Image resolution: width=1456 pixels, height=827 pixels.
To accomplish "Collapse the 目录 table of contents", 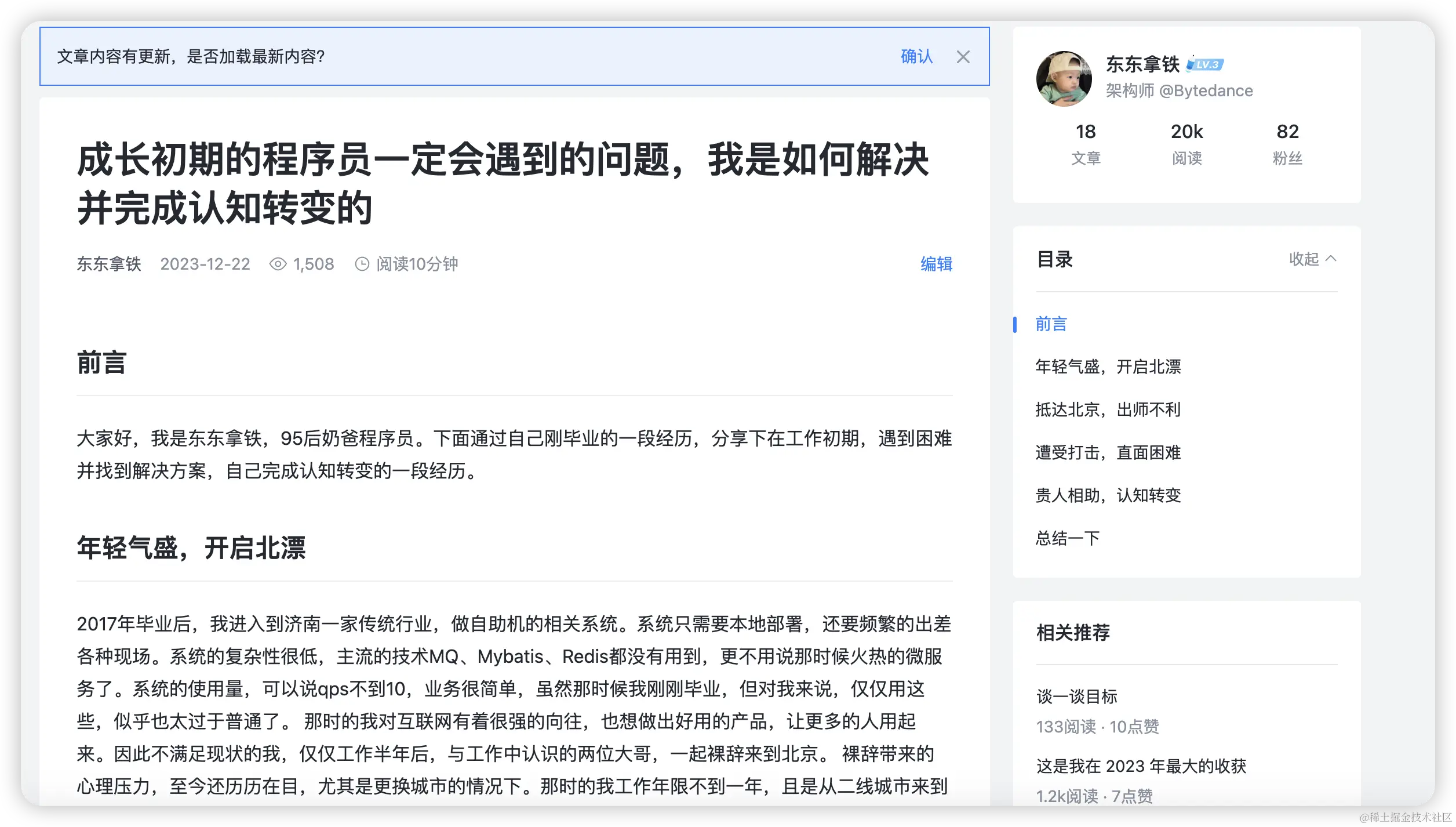I will (1304, 259).
